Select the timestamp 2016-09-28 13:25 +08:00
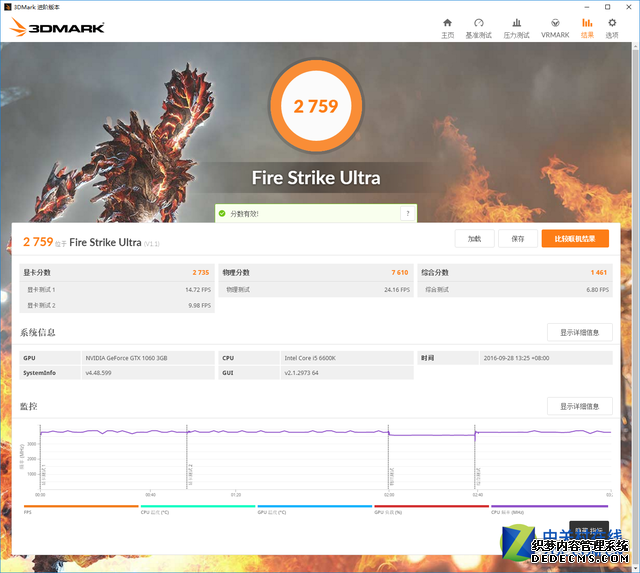Screen dimensions: 640x573 pos(516,358)
